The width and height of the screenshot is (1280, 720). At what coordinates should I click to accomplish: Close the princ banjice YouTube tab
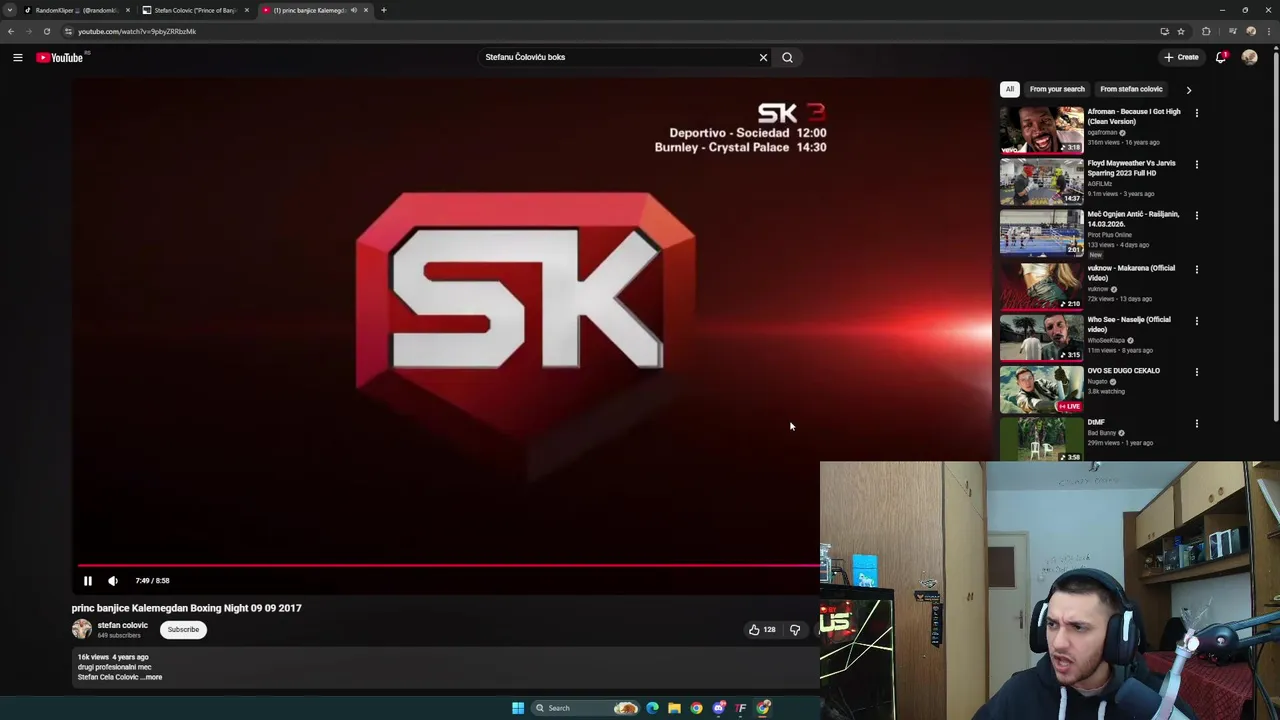click(x=366, y=10)
